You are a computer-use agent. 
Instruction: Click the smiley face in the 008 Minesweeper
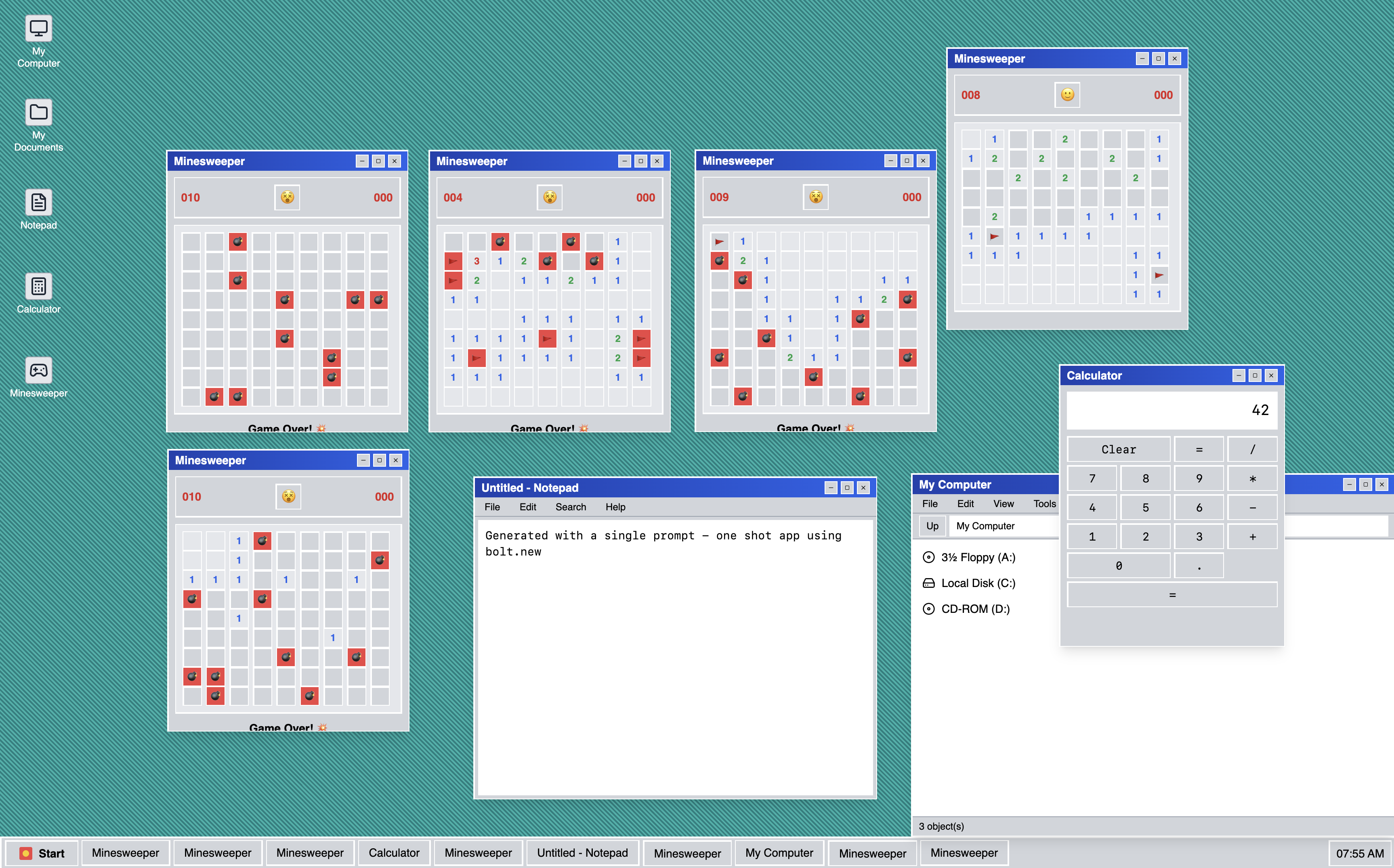click(1067, 95)
